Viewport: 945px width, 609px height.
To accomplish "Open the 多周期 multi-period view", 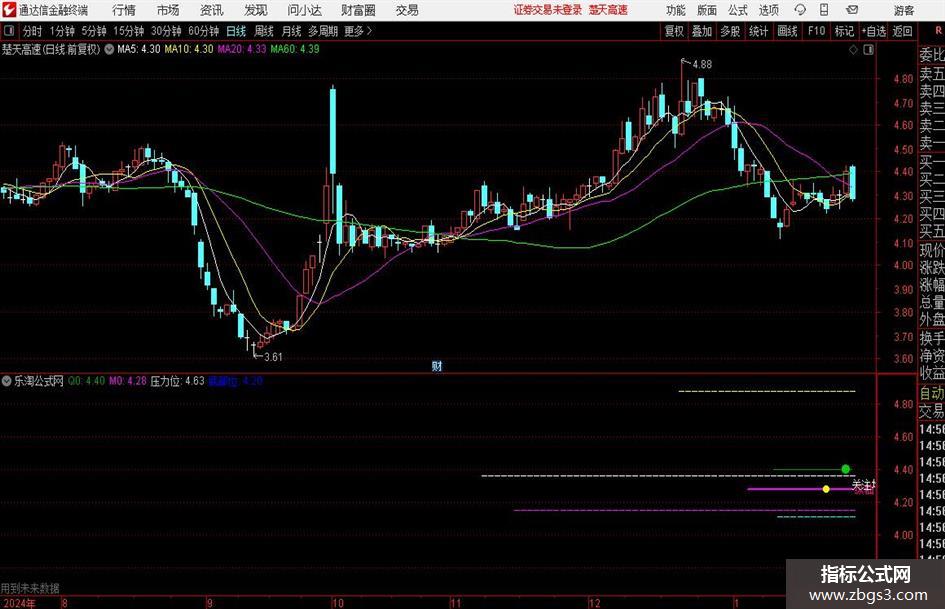I will pyautogui.click(x=323, y=31).
